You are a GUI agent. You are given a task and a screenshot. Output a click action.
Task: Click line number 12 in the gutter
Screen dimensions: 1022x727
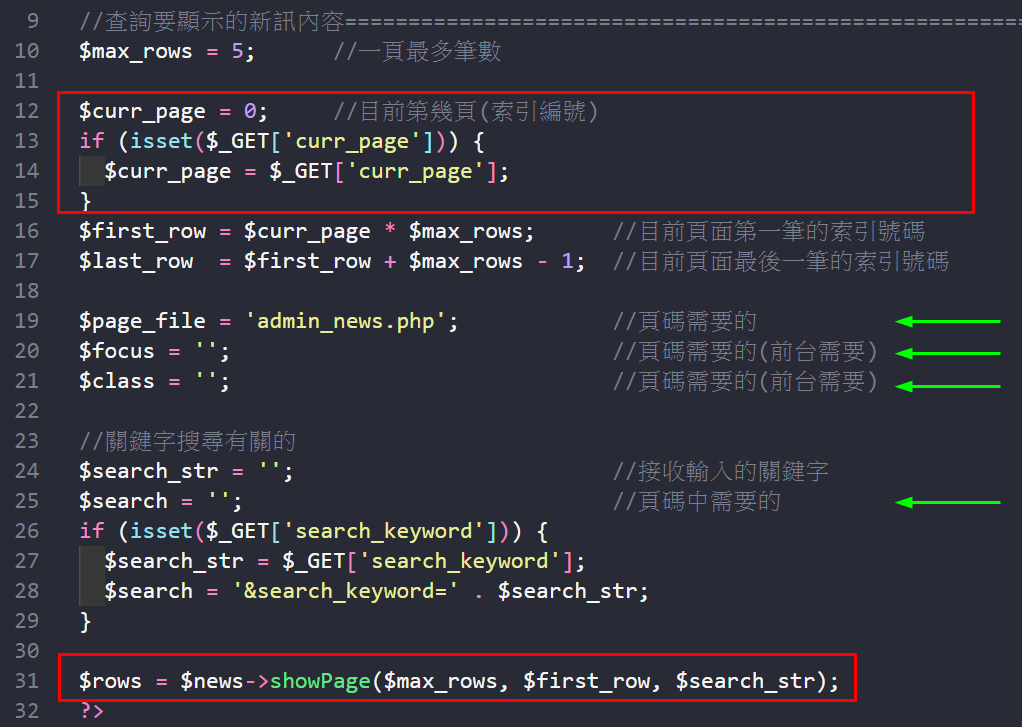(27, 111)
